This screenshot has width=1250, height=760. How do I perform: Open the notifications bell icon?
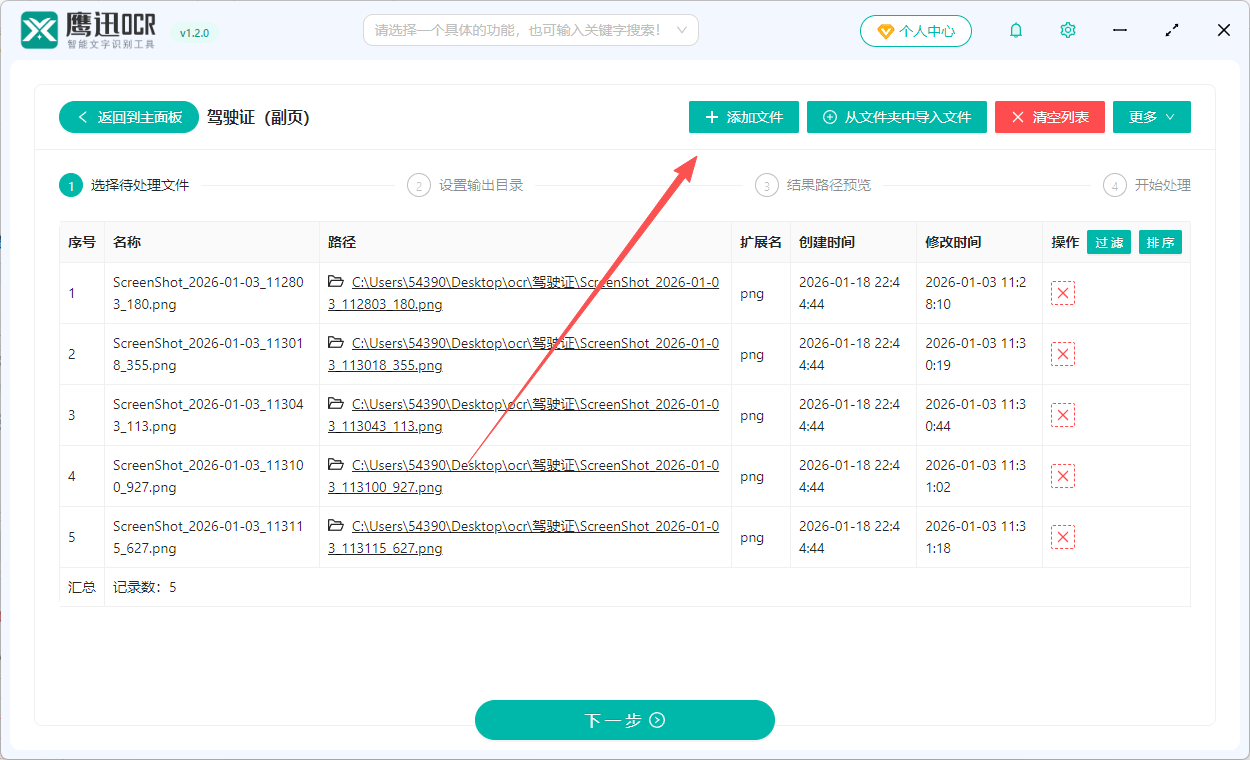click(x=1015, y=30)
